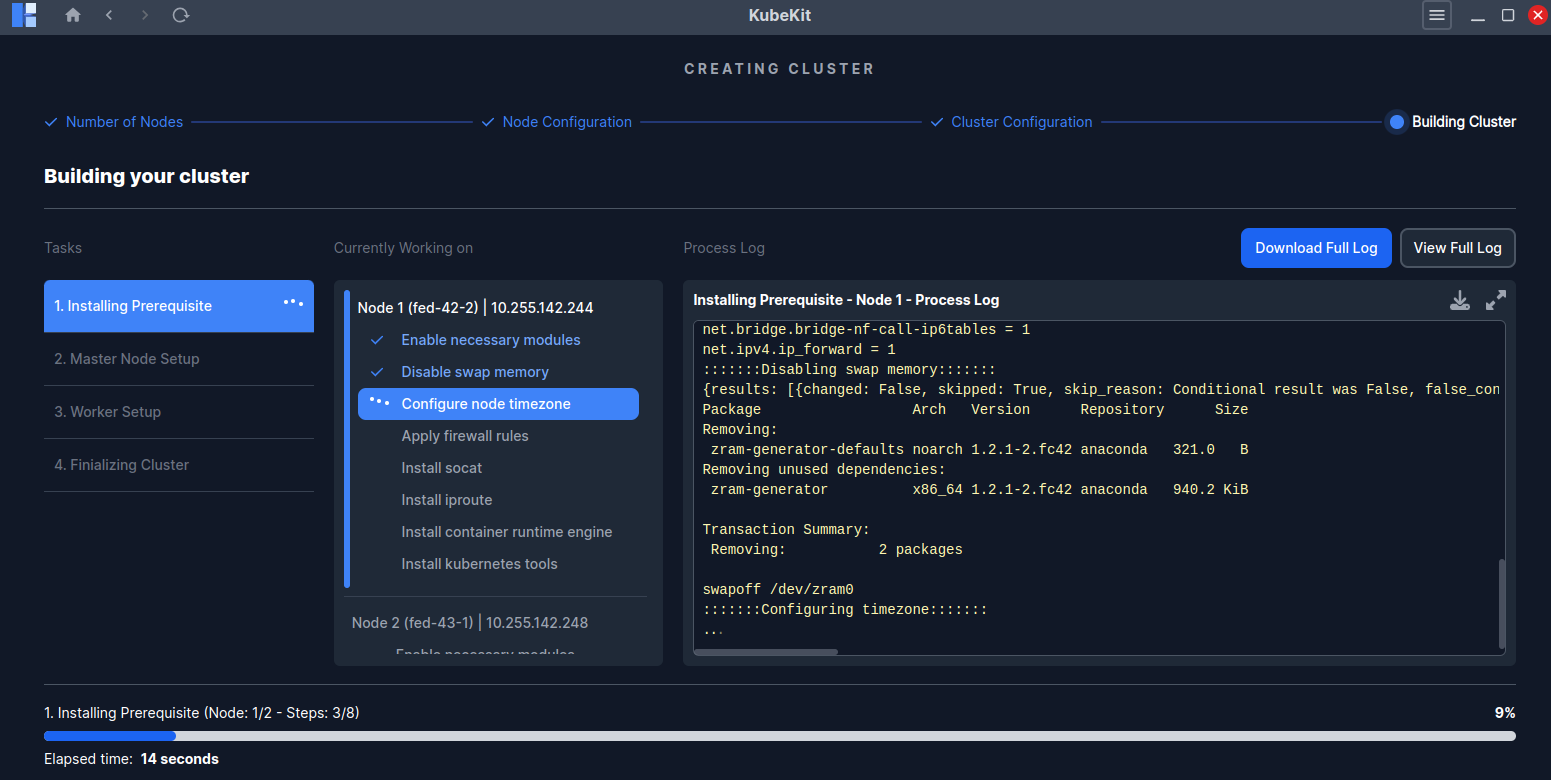1551x780 pixels.
Task: Select the Configure node timezone step
Action: 498,404
